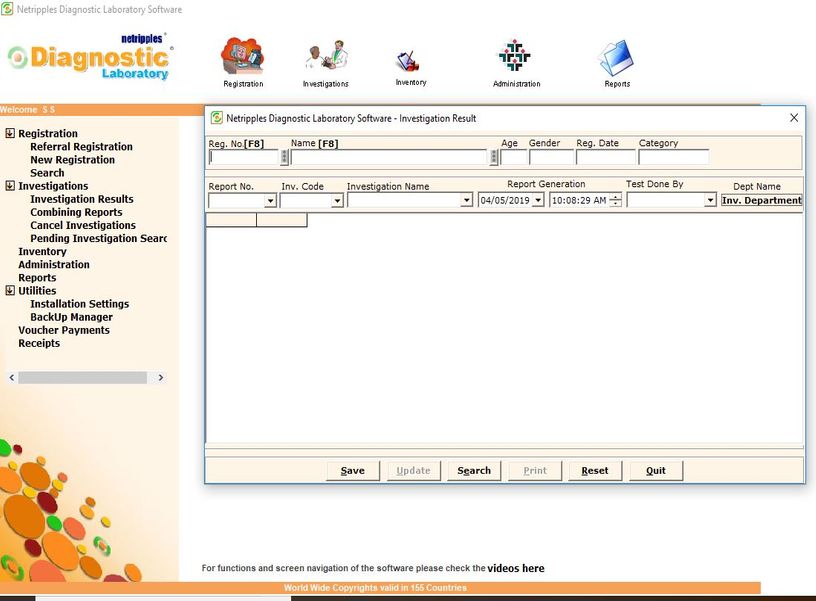Open Combining Reports in sidebar
Image resolution: width=816 pixels, height=601 pixels.
[76, 212]
